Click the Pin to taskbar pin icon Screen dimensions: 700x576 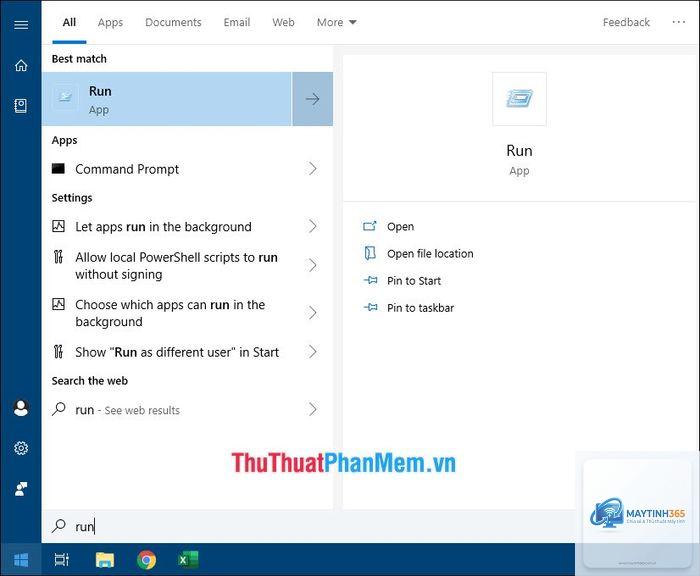pyautogui.click(x=370, y=307)
